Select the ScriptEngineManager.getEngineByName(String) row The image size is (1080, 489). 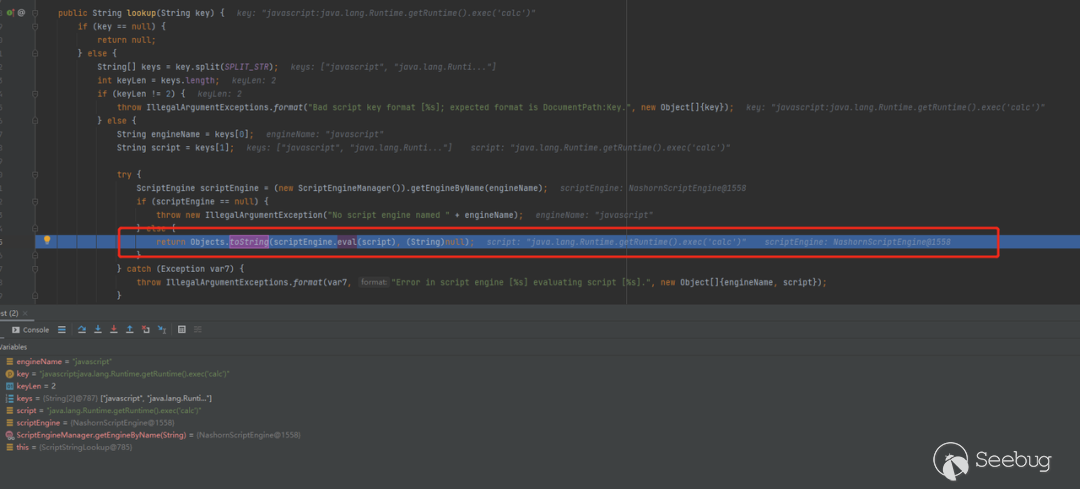(x=152, y=435)
